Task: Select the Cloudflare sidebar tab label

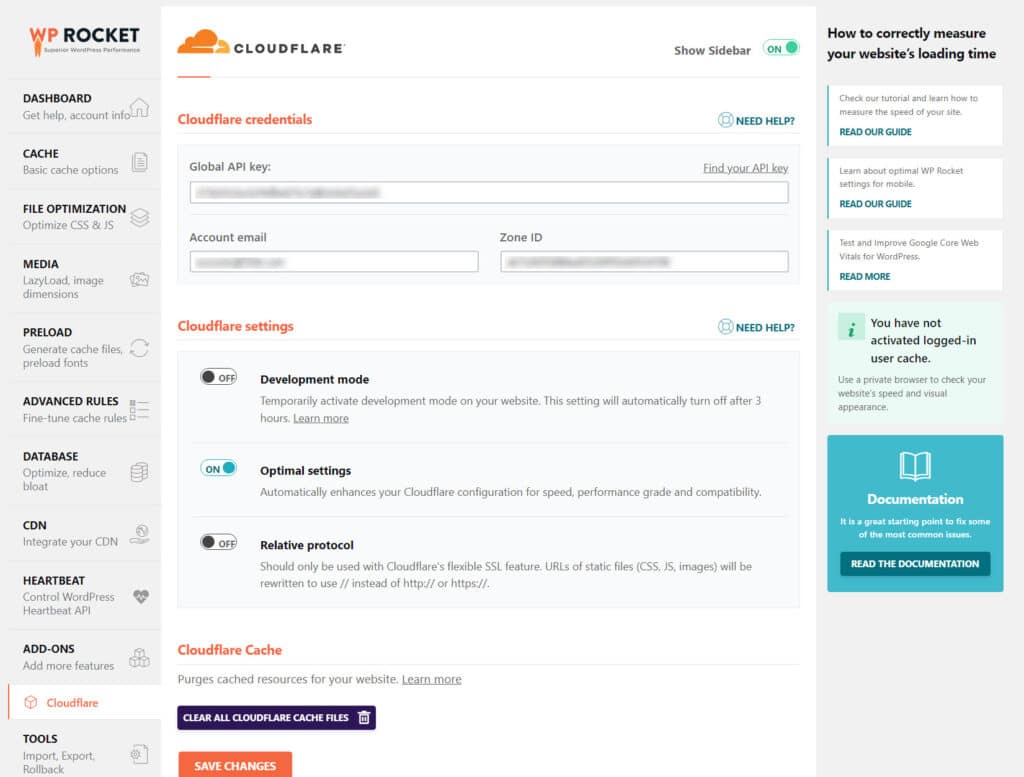Action: click(x=72, y=703)
